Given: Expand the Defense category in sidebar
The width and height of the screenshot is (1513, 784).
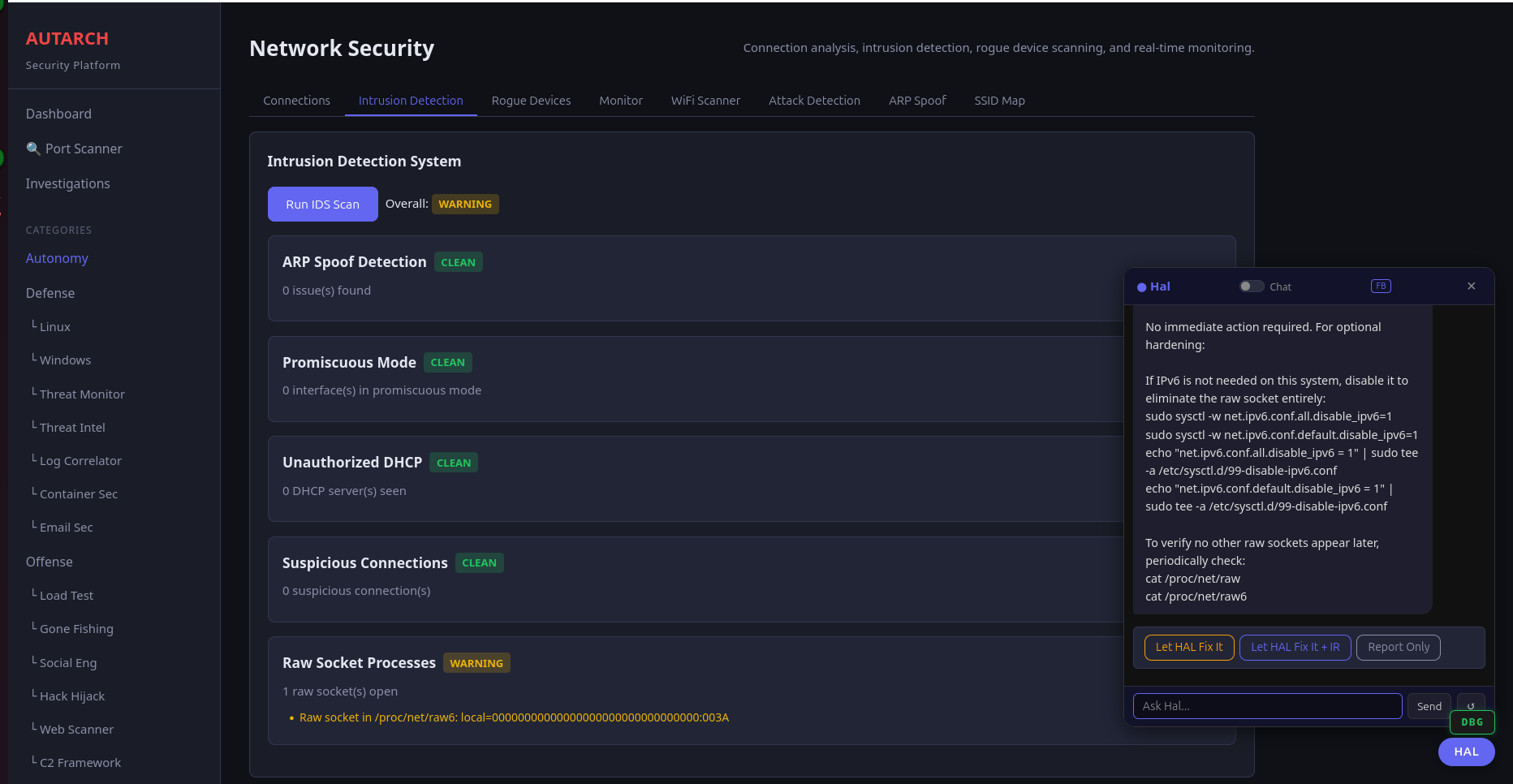Looking at the screenshot, I should coord(50,293).
